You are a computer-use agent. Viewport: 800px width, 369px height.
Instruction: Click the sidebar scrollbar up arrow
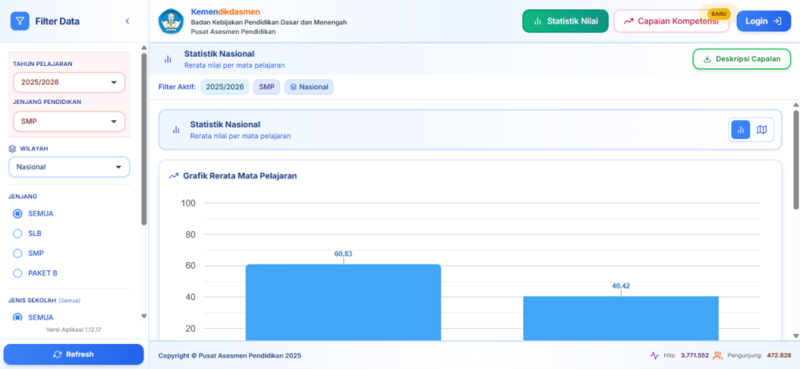click(144, 48)
